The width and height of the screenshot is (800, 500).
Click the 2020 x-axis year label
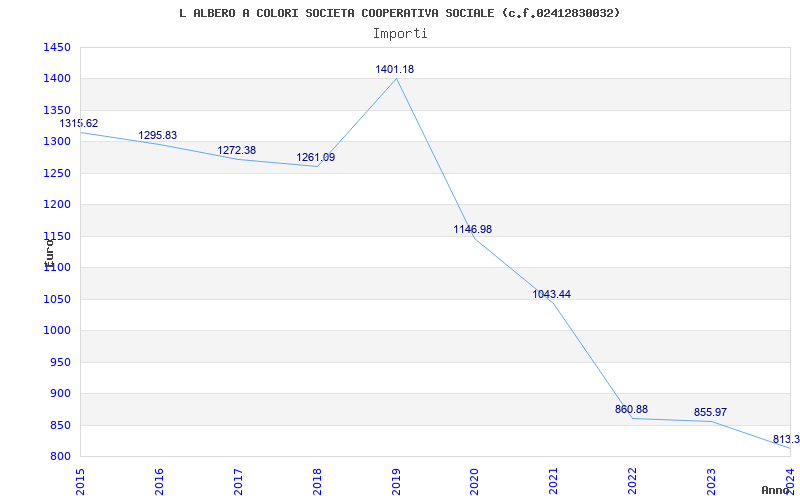click(x=474, y=481)
